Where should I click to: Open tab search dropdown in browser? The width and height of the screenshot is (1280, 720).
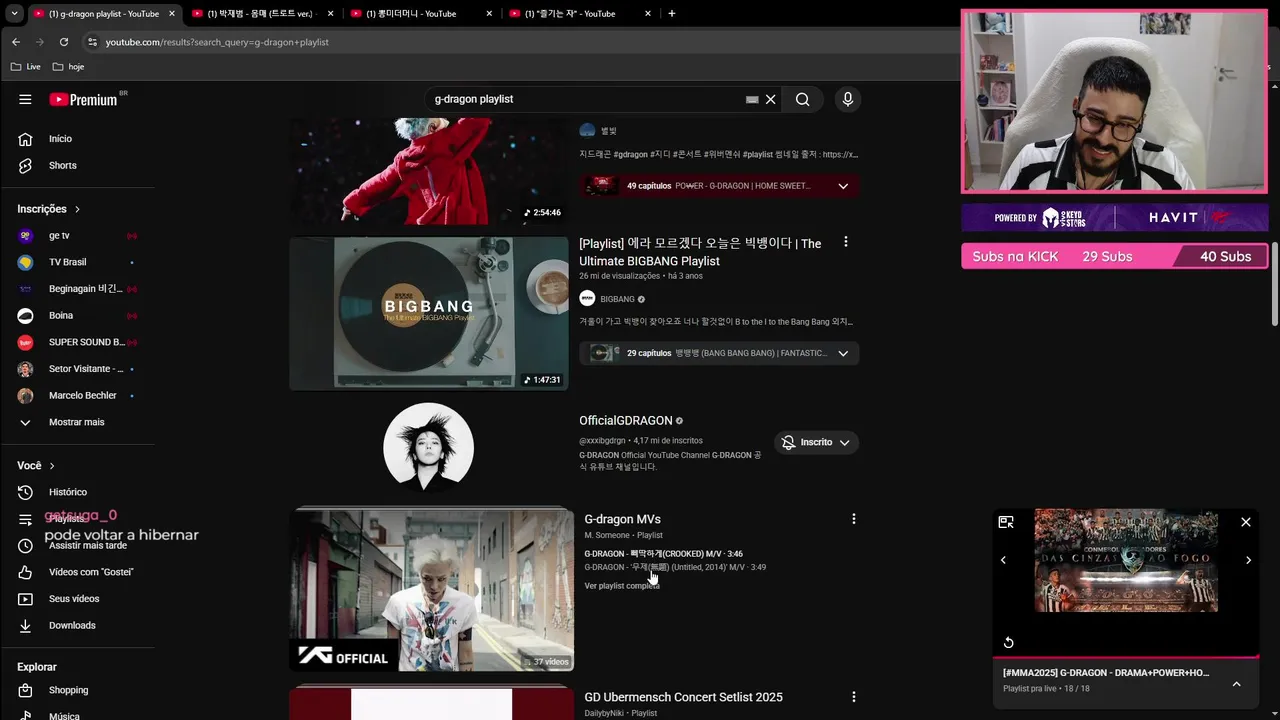[x=14, y=14]
